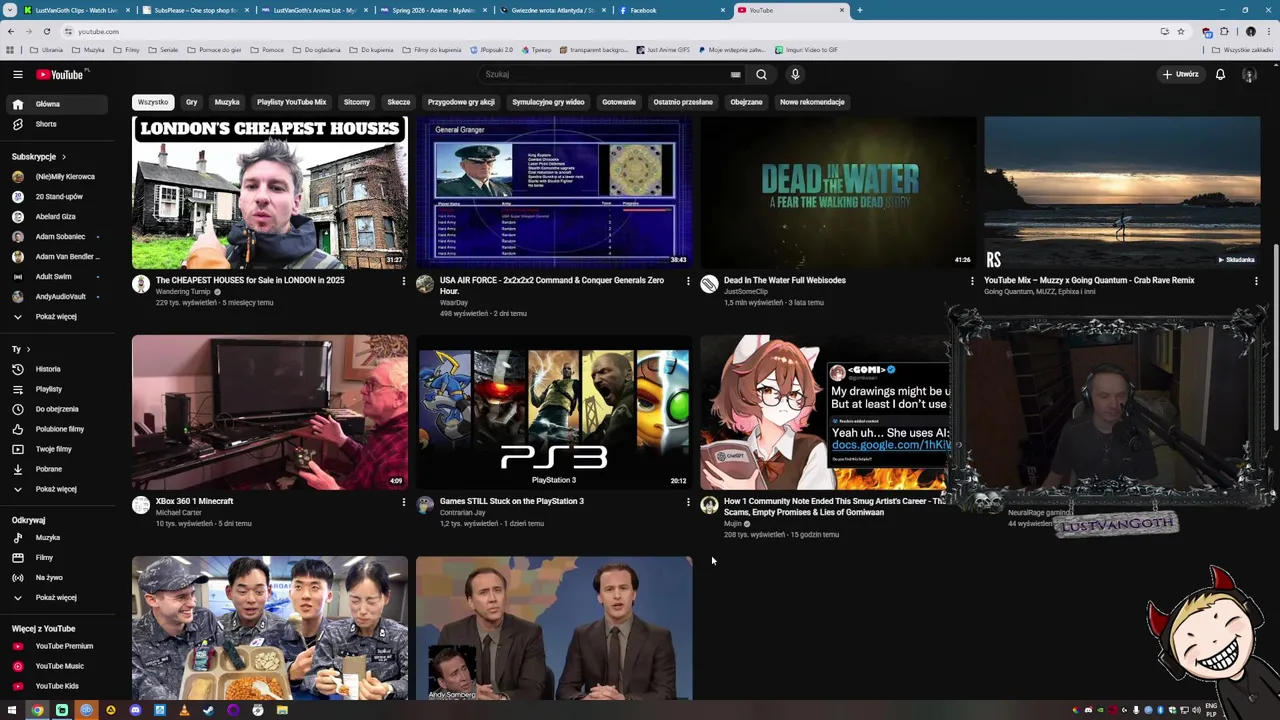The height and width of the screenshot is (720, 1280).
Task: Click the Utwórz create button
Action: pos(1180,74)
